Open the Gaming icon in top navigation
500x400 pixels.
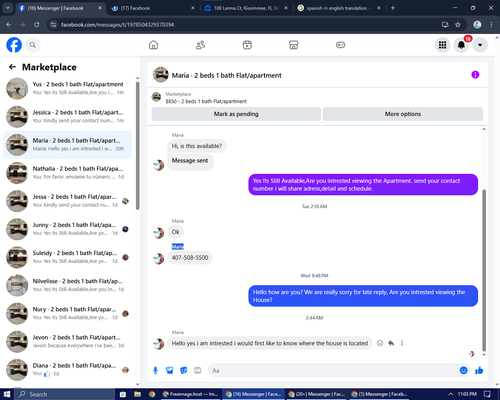click(340, 45)
